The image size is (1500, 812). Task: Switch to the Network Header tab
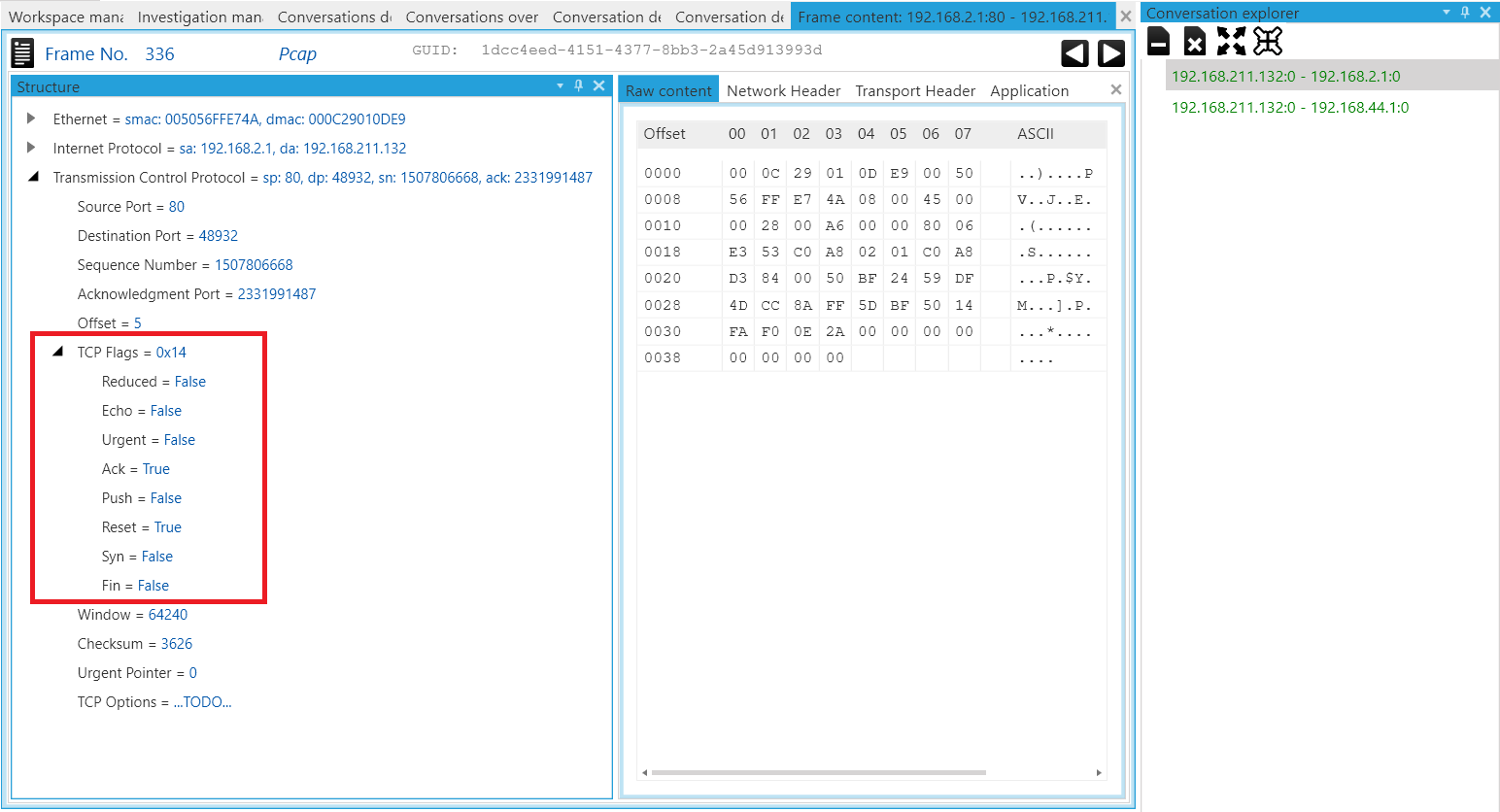[783, 90]
